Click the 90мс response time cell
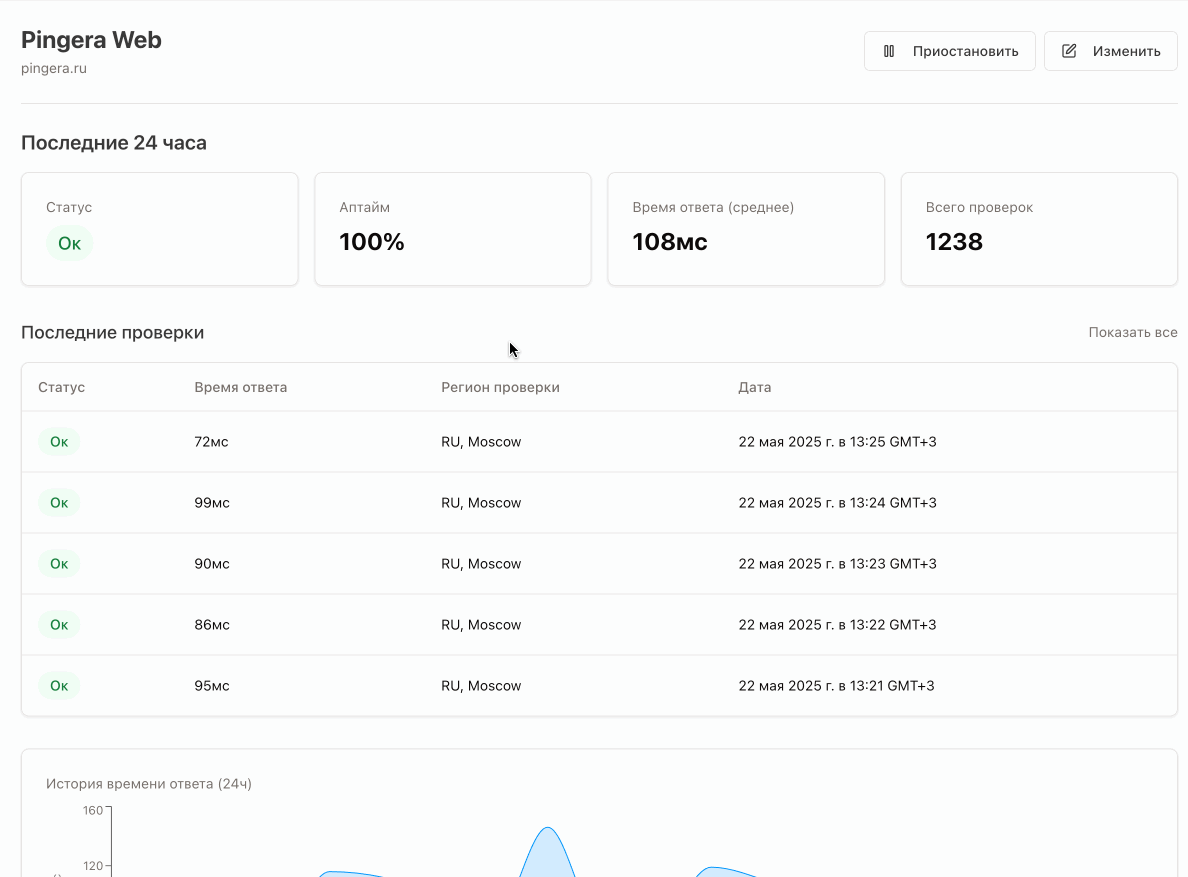The height and width of the screenshot is (877, 1188). [x=211, y=563]
